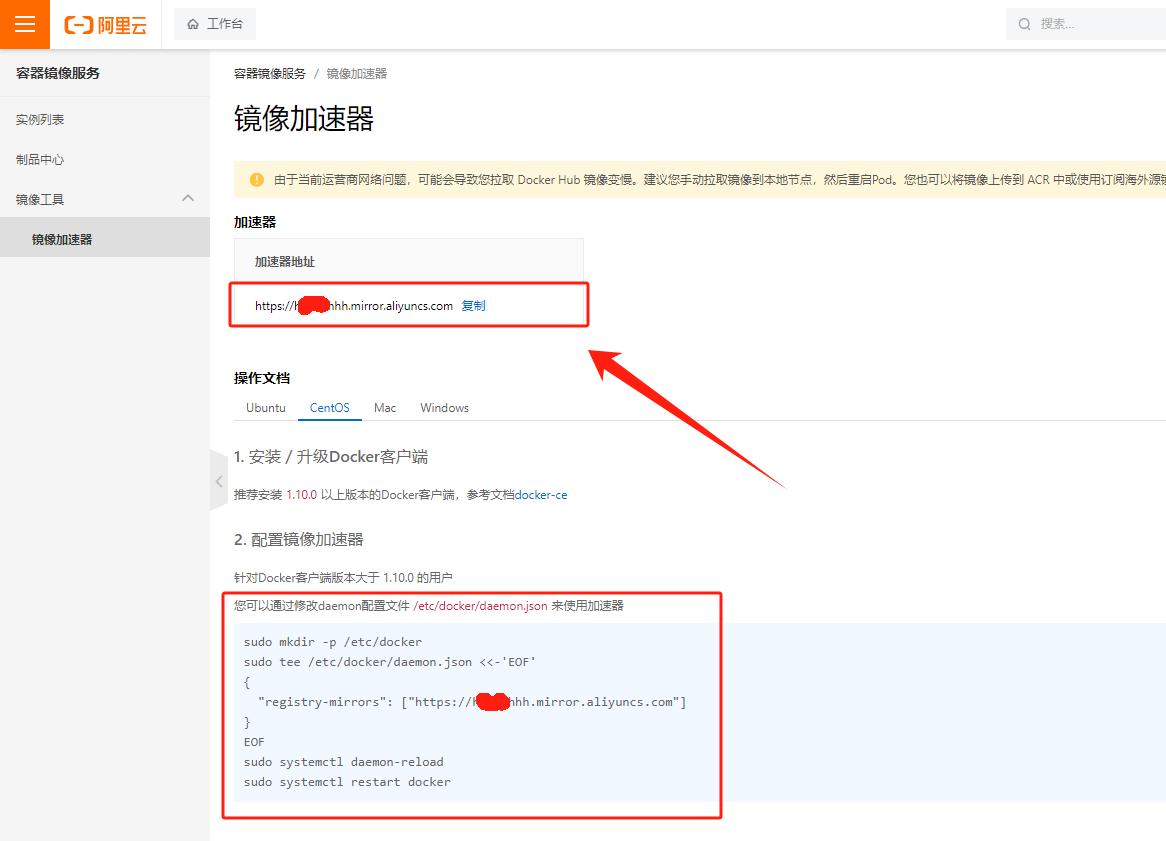The height and width of the screenshot is (841, 1166).
Task: Collapse the sidebar with arrow handle
Action: [219, 481]
